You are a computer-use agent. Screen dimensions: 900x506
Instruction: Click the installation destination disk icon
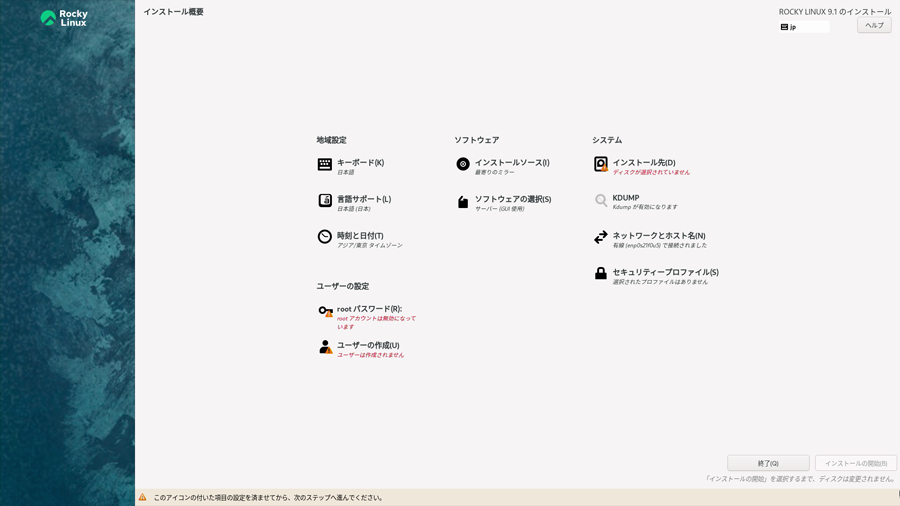pos(601,165)
